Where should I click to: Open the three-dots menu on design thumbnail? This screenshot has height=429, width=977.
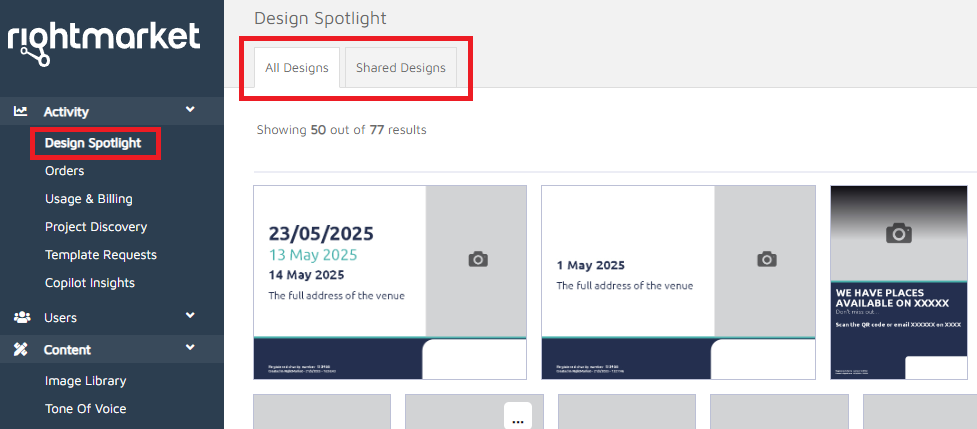pyautogui.click(x=517, y=420)
